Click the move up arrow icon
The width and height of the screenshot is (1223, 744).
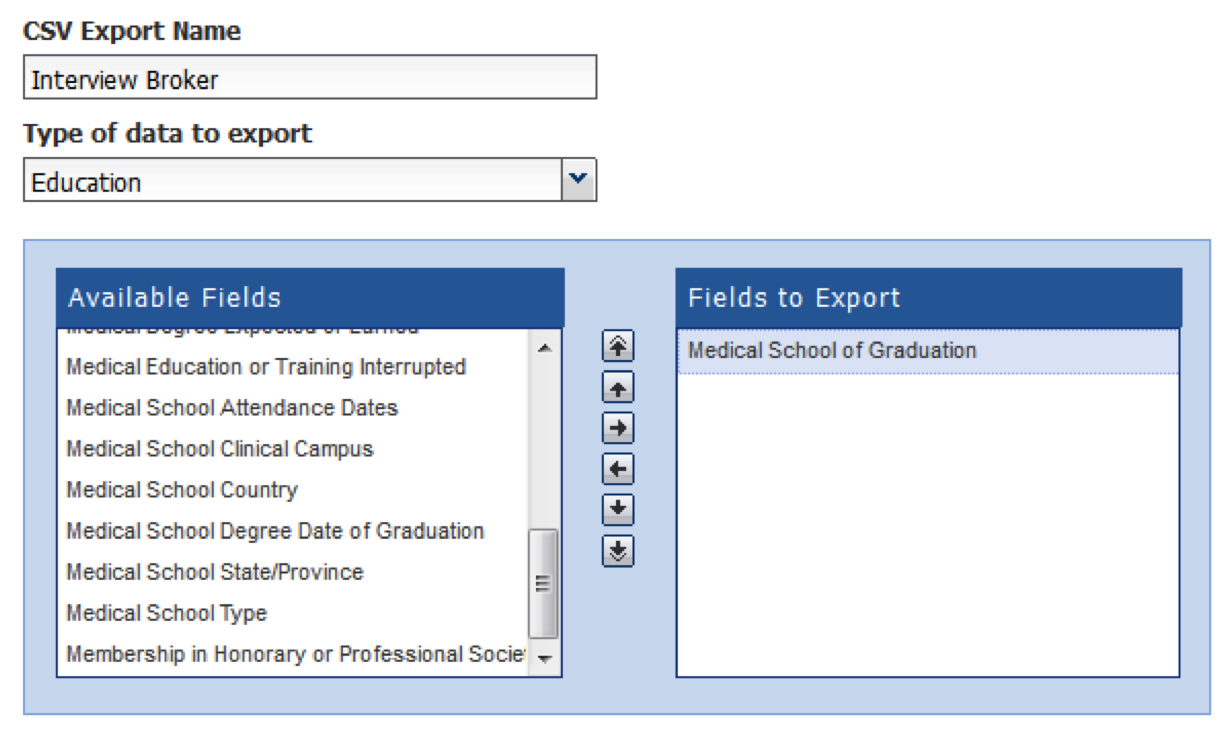618,387
